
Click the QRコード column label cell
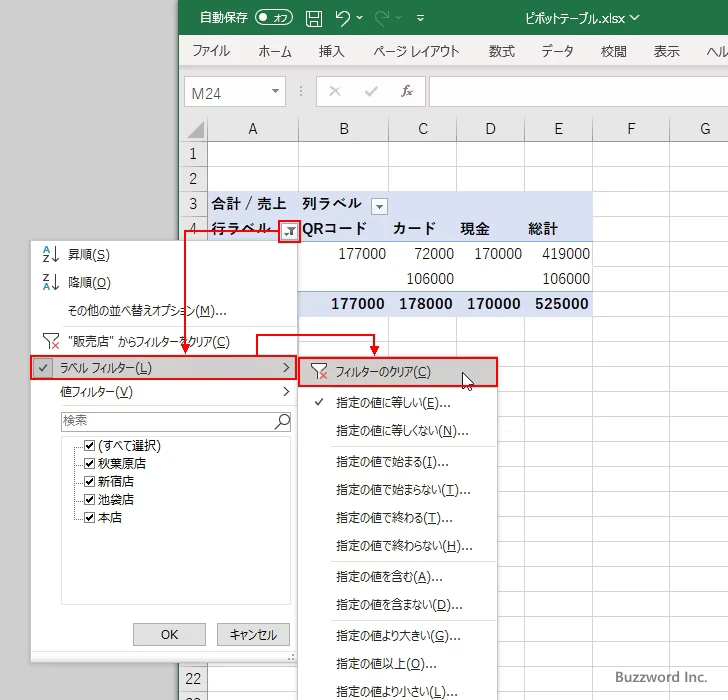point(344,229)
